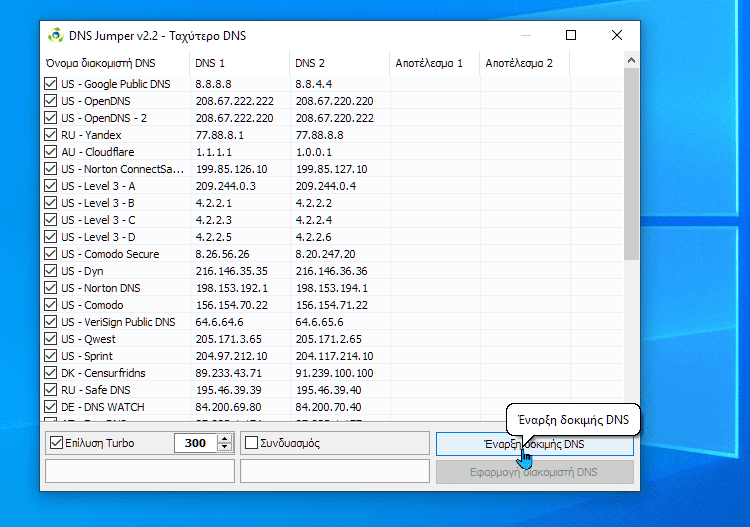Click the empty status field under Συνδυασμός
Viewport: 750px width, 527px height.
[x=334, y=471]
